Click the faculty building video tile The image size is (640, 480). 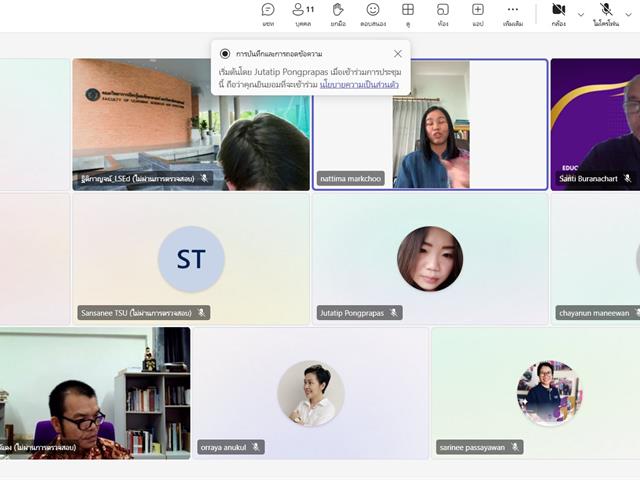191,125
